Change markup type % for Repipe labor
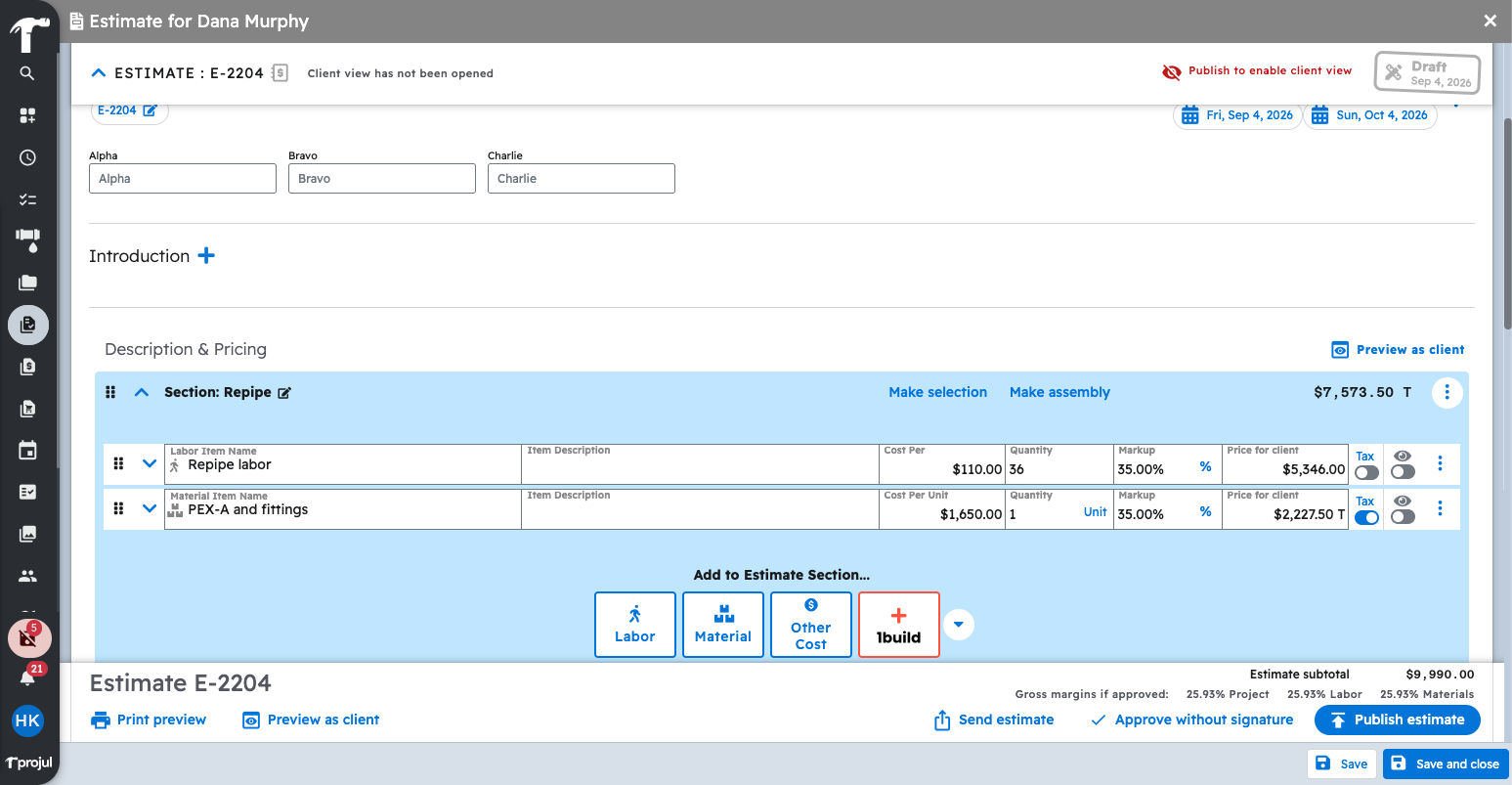This screenshot has width=1512, height=785. tap(1205, 467)
